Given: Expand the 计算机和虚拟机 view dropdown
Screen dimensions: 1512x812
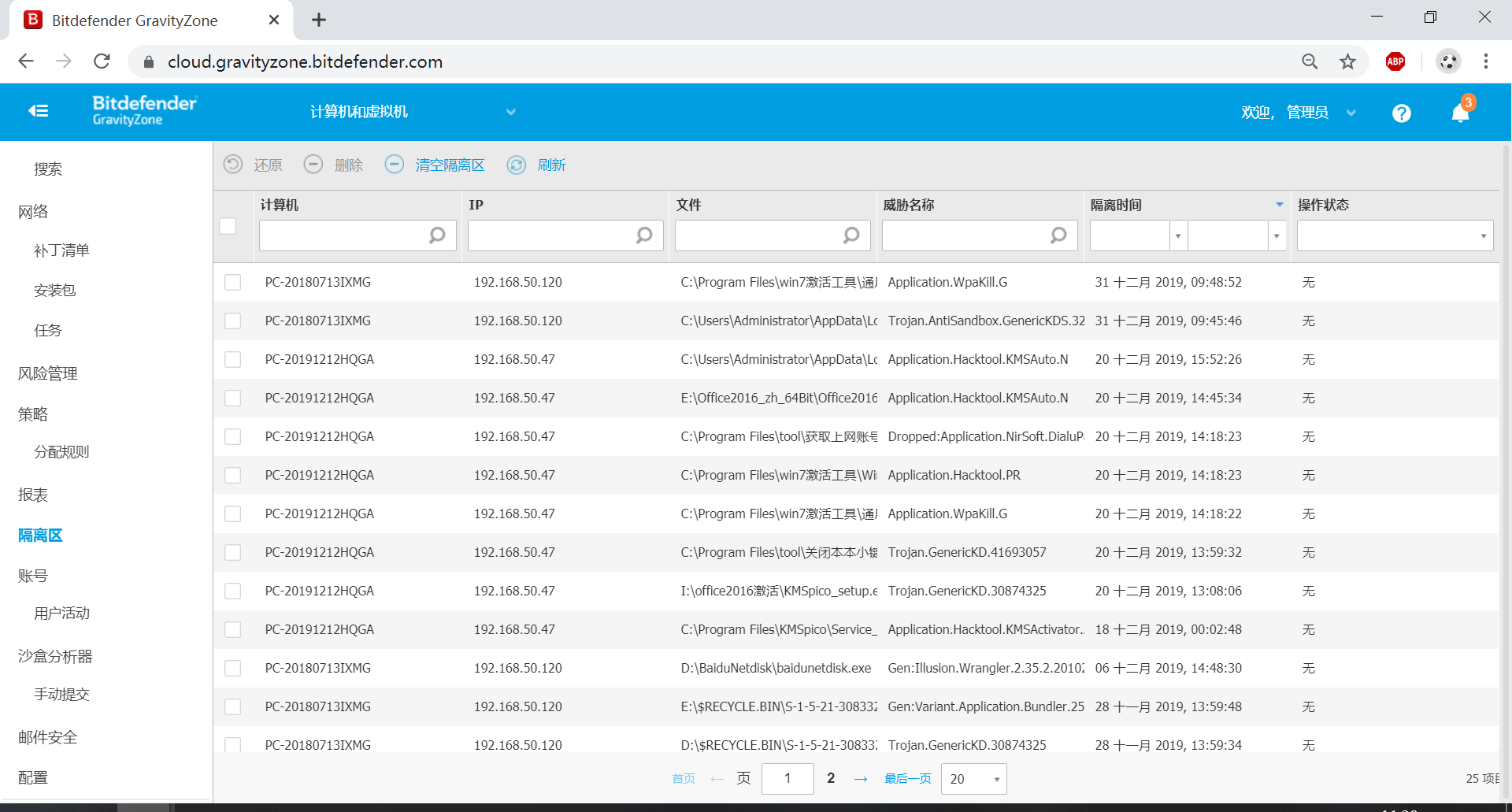Looking at the screenshot, I should pyautogui.click(x=511, y=112).
